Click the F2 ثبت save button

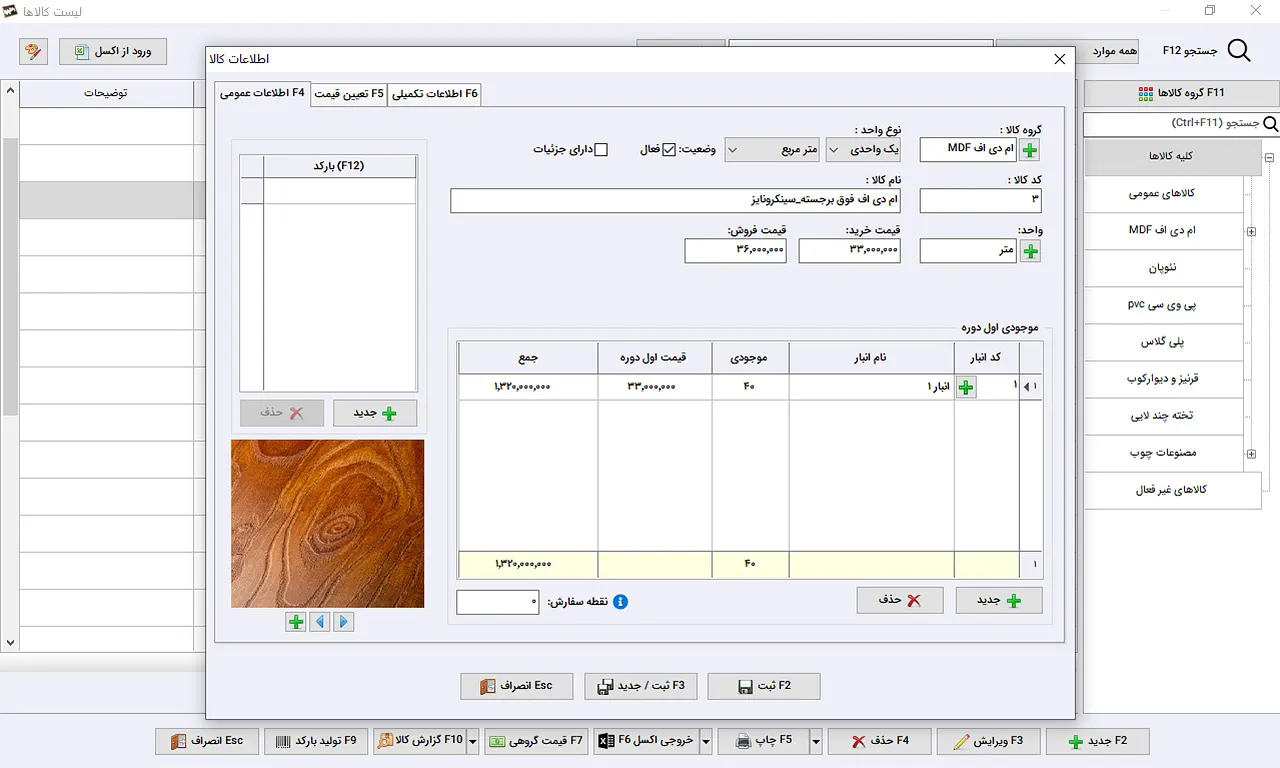click(764, 686)
